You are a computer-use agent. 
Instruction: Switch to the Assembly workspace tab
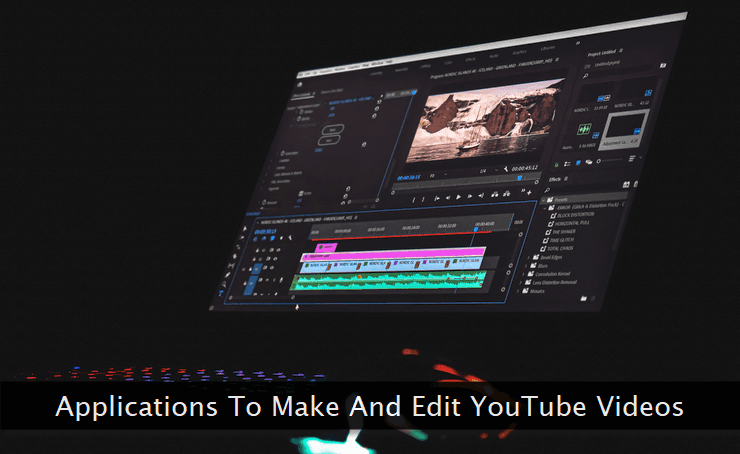pos(402,70)
